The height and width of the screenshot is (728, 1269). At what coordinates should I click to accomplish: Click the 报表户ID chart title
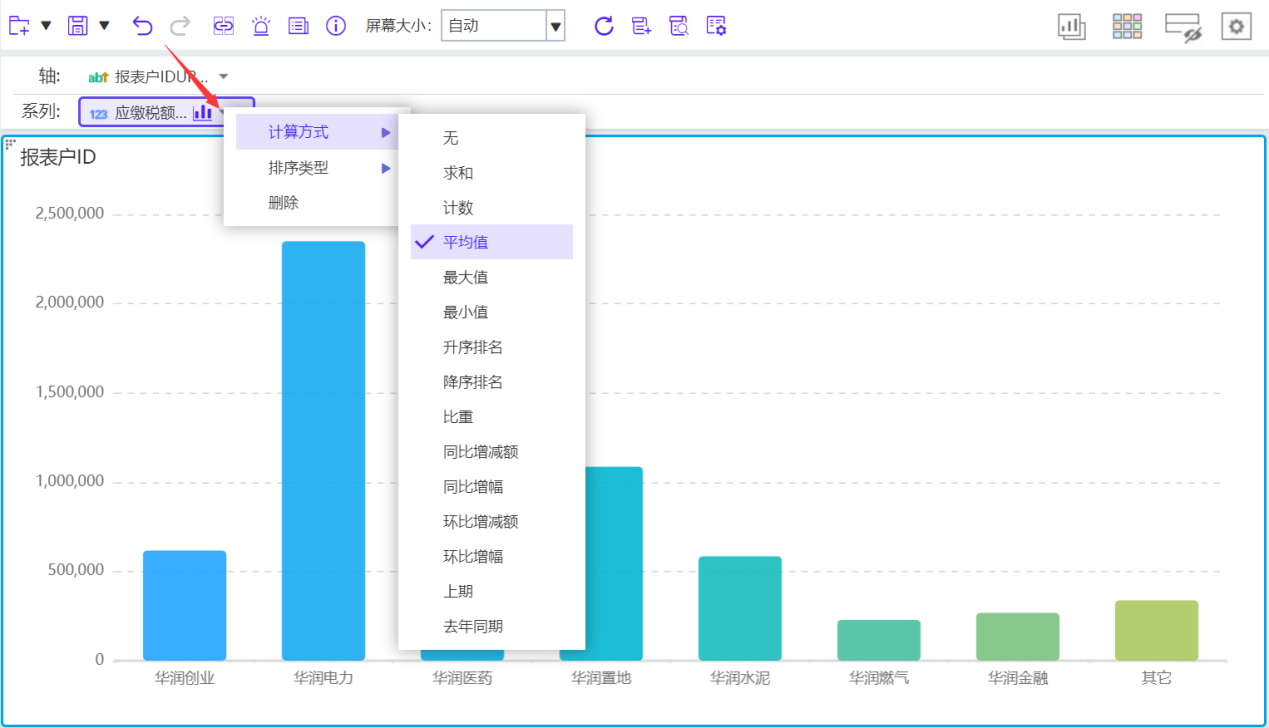pyautogui.click(x=58, y=157)
